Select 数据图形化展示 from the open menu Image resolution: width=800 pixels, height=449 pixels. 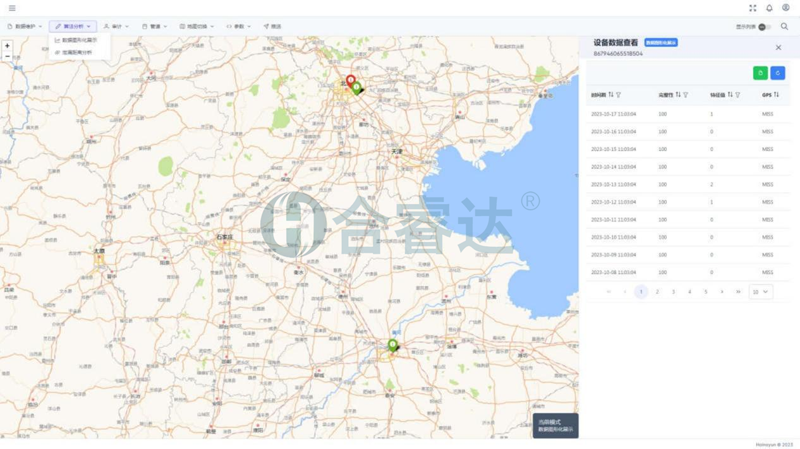tap(79, 41)
